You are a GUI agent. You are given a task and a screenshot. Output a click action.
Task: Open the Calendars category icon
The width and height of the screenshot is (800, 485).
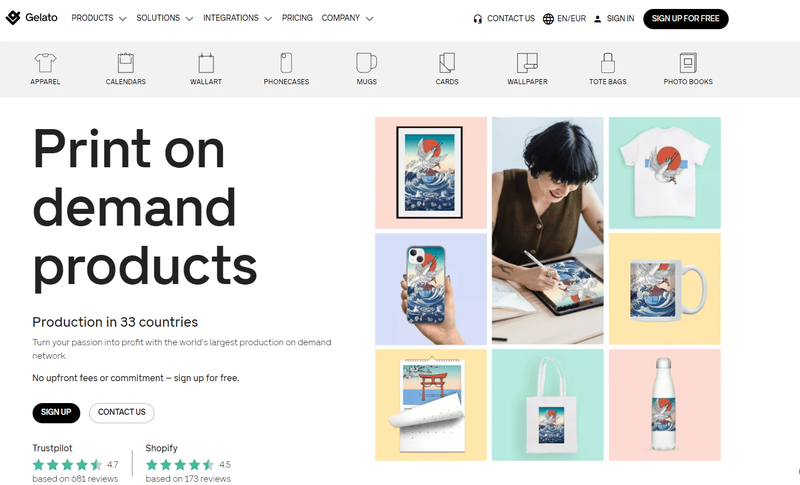[x=126, y=63]
